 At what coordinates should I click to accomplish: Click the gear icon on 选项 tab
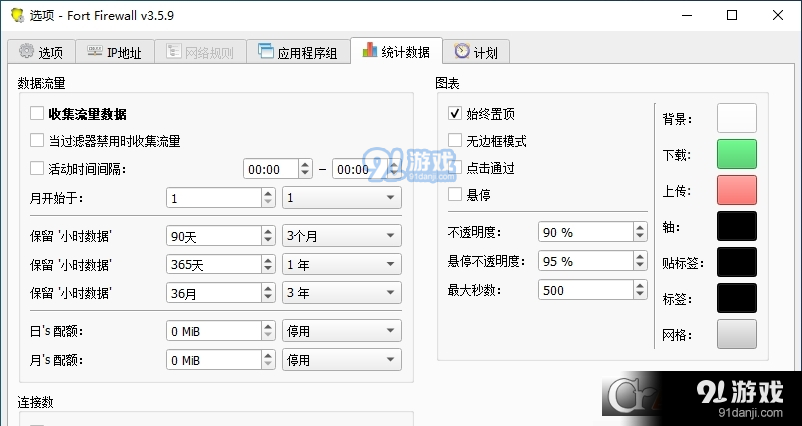tap(26, 51)
